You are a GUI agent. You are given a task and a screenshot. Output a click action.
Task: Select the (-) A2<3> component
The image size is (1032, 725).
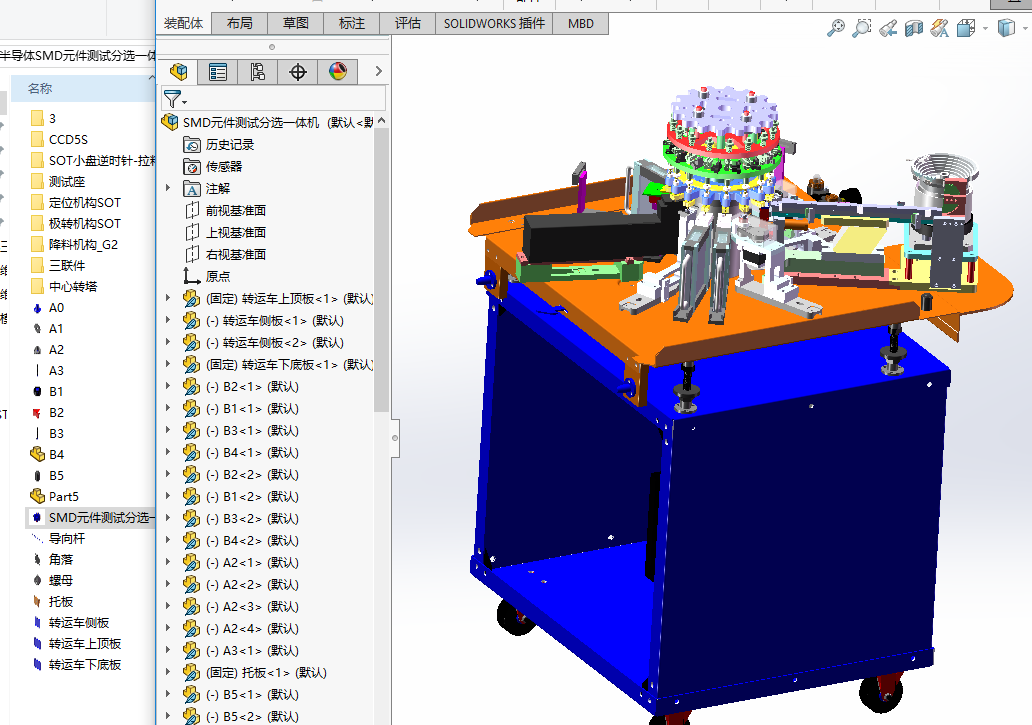click(x=252, y=607)
